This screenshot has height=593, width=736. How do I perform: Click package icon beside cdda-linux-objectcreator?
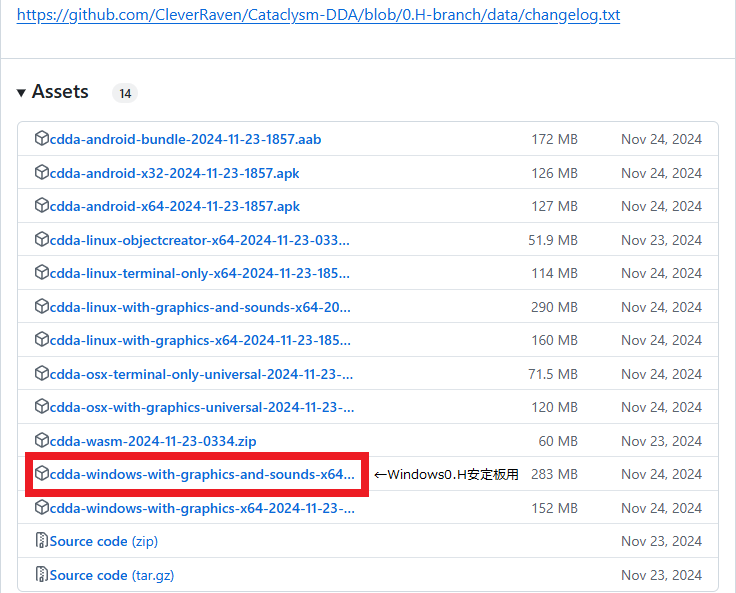(x=42, y=239)
